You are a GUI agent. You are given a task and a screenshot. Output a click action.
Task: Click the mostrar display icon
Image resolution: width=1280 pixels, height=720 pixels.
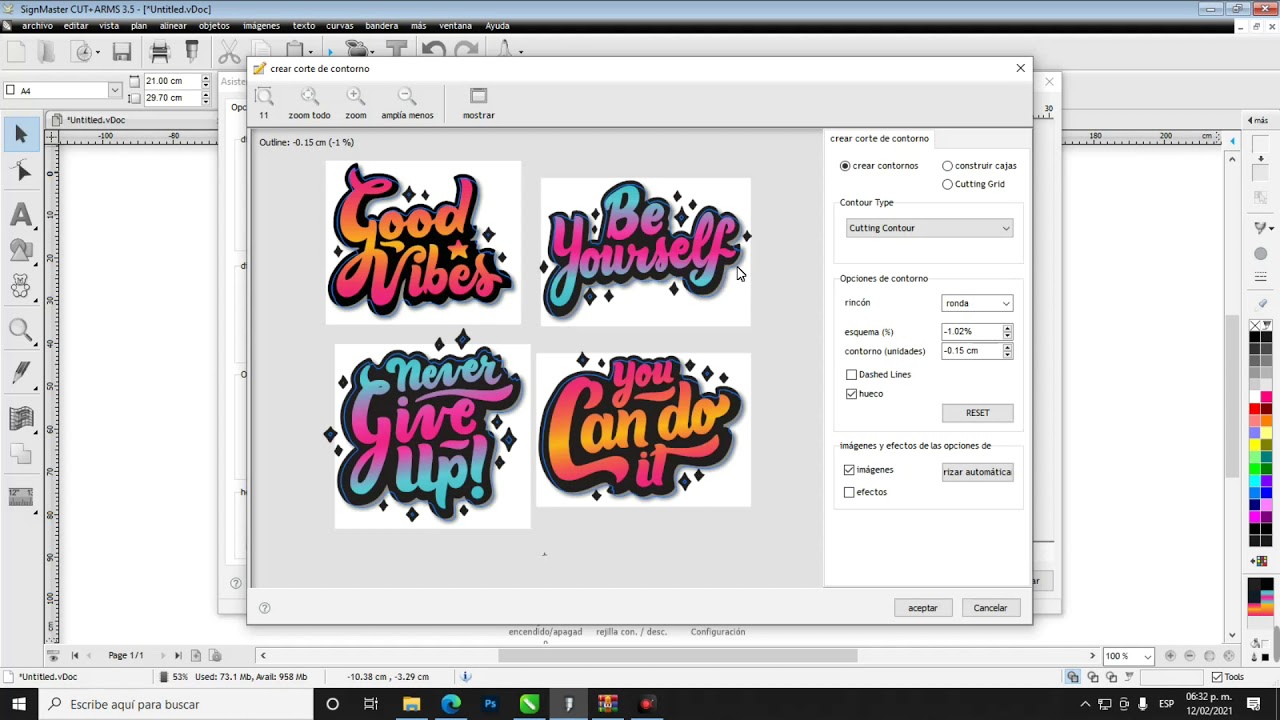point(478,96)
